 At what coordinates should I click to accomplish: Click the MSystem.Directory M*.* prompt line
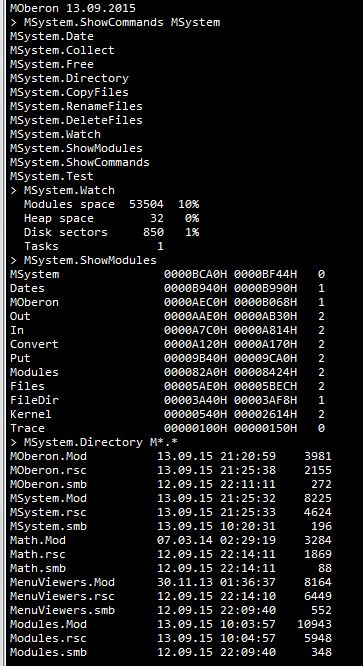pyautogui.click(x=94, y=443)
